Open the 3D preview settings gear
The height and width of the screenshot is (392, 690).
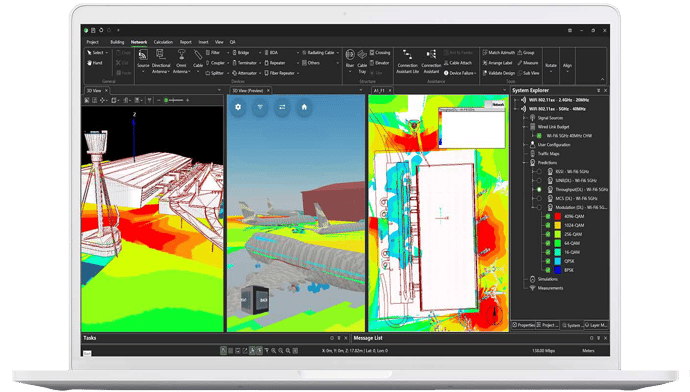[x=238, y=107]
